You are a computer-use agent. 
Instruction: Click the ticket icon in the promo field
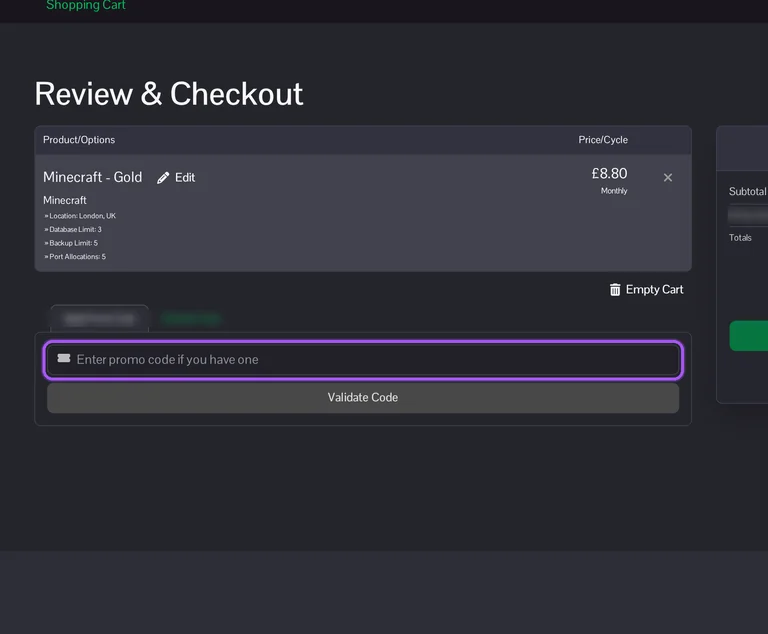64,358
